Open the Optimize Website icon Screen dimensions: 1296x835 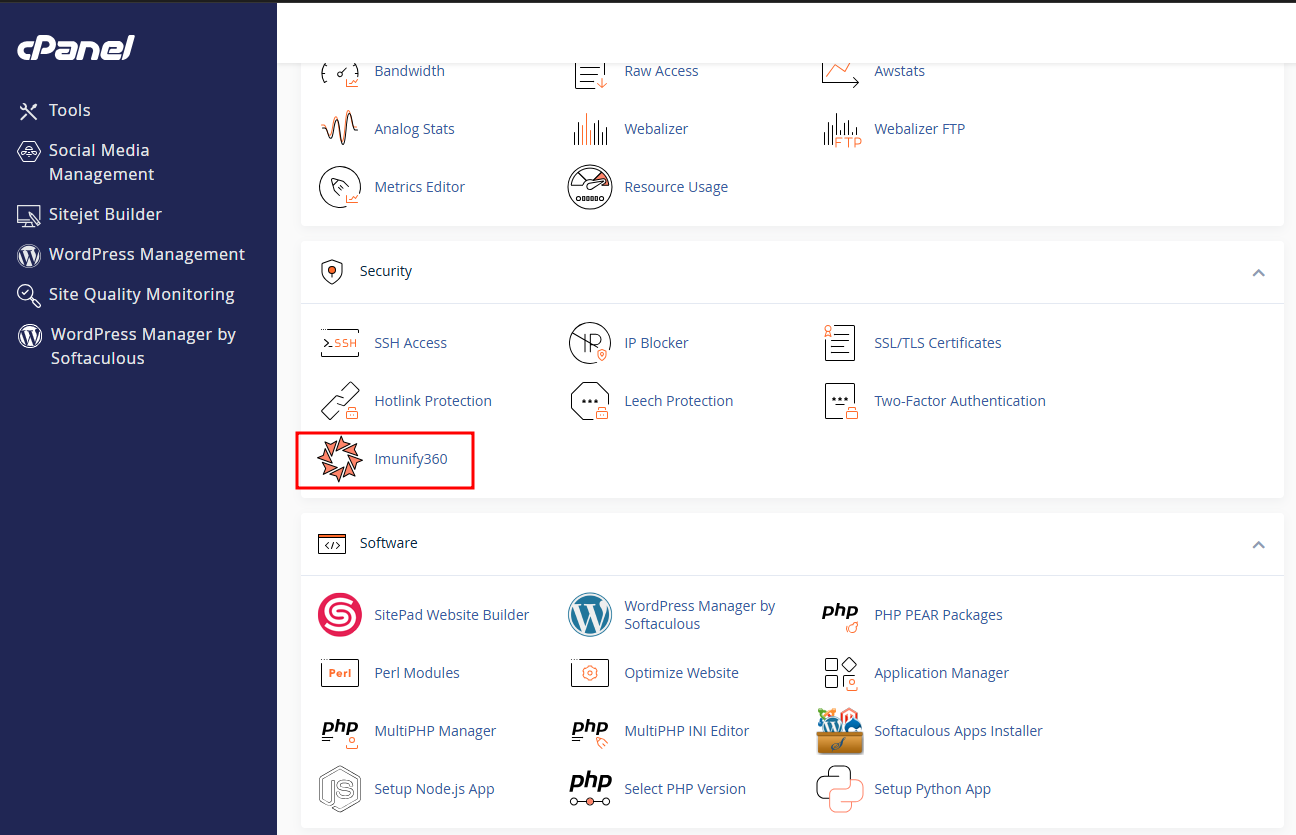pyautogui.click(x=589, y=673)
